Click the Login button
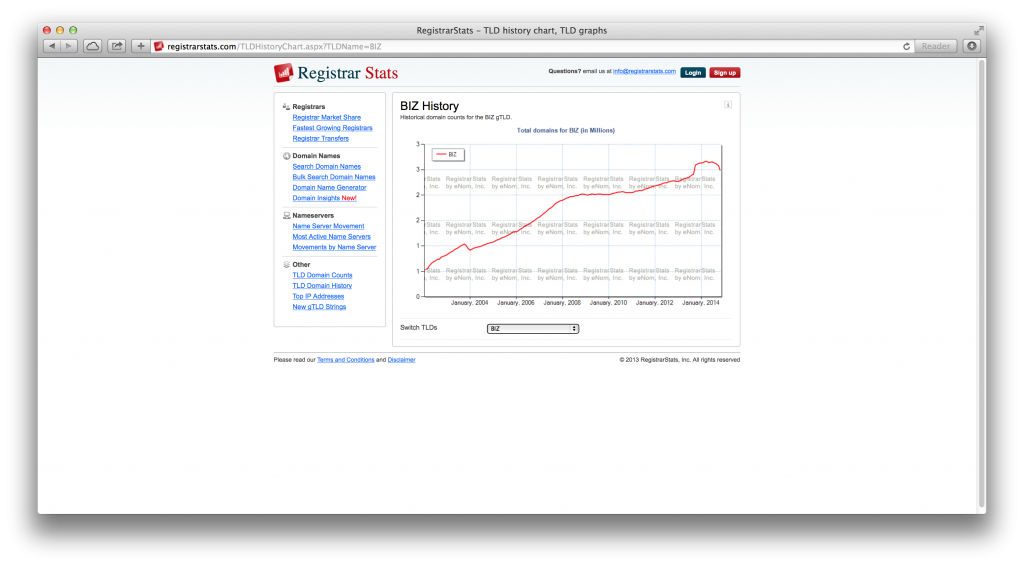Image resolution: width=1024 pixels, height=566 pixels. (692, 72)
